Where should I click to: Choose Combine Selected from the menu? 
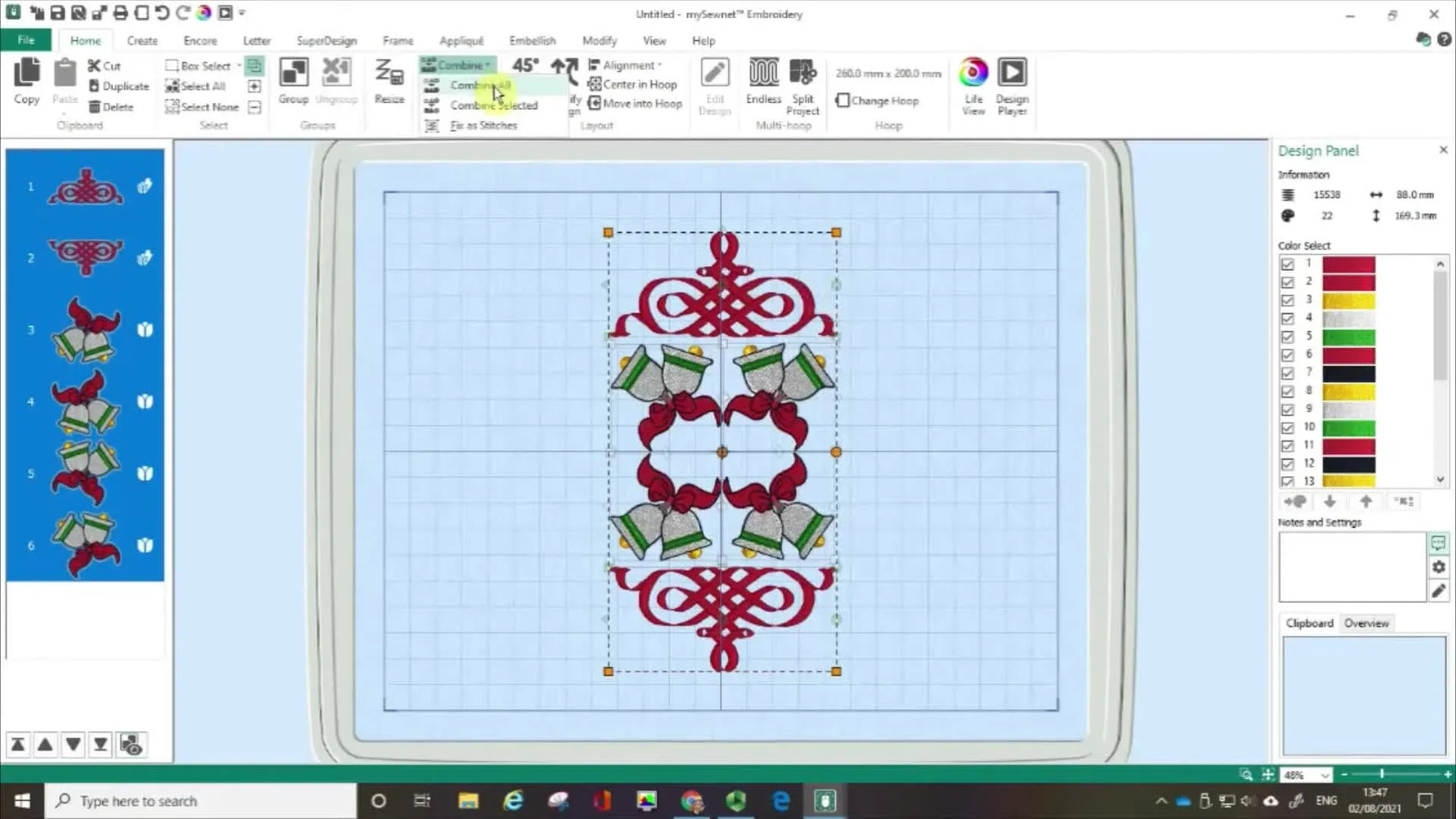pos(493,106)
